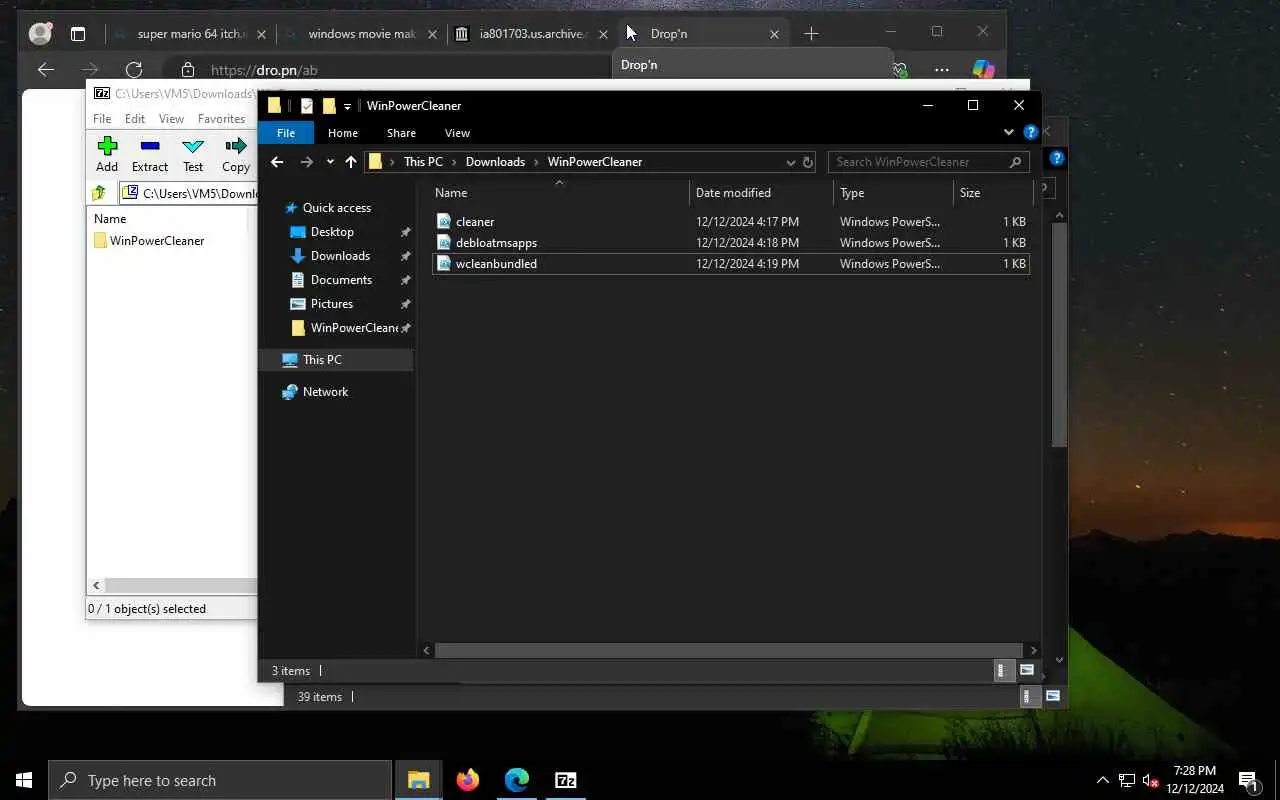Open the 7-Zip View menu
The image size is (1280, 800).
(x=171, y=118)
